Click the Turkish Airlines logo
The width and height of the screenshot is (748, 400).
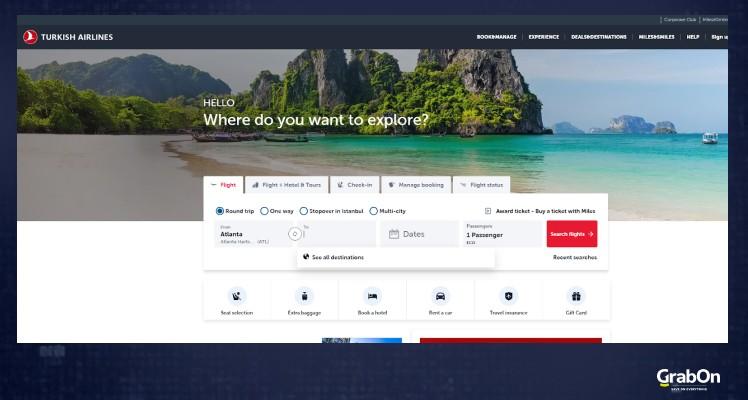coord(68,37)
